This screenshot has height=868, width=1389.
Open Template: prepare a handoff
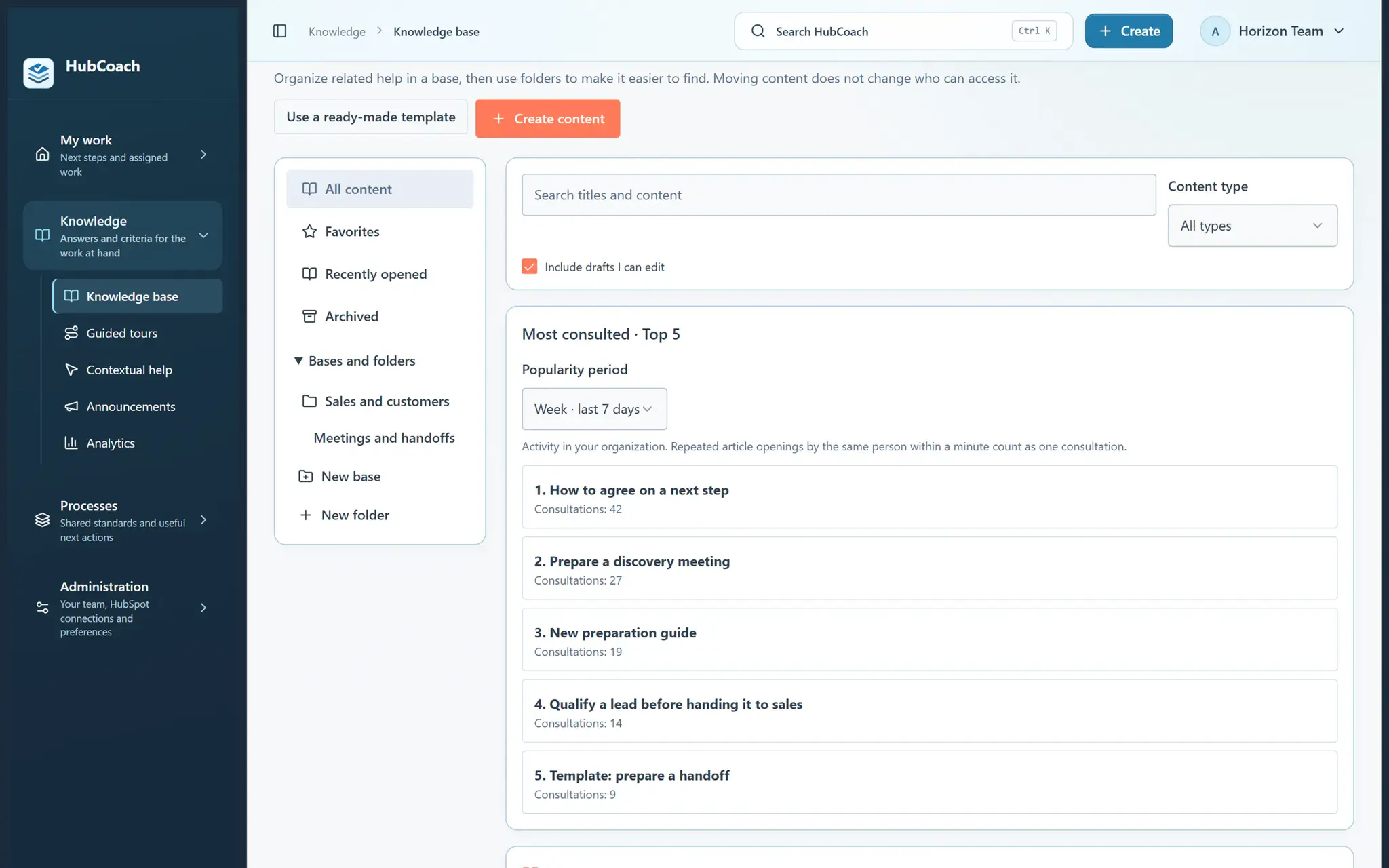[929, 782]
